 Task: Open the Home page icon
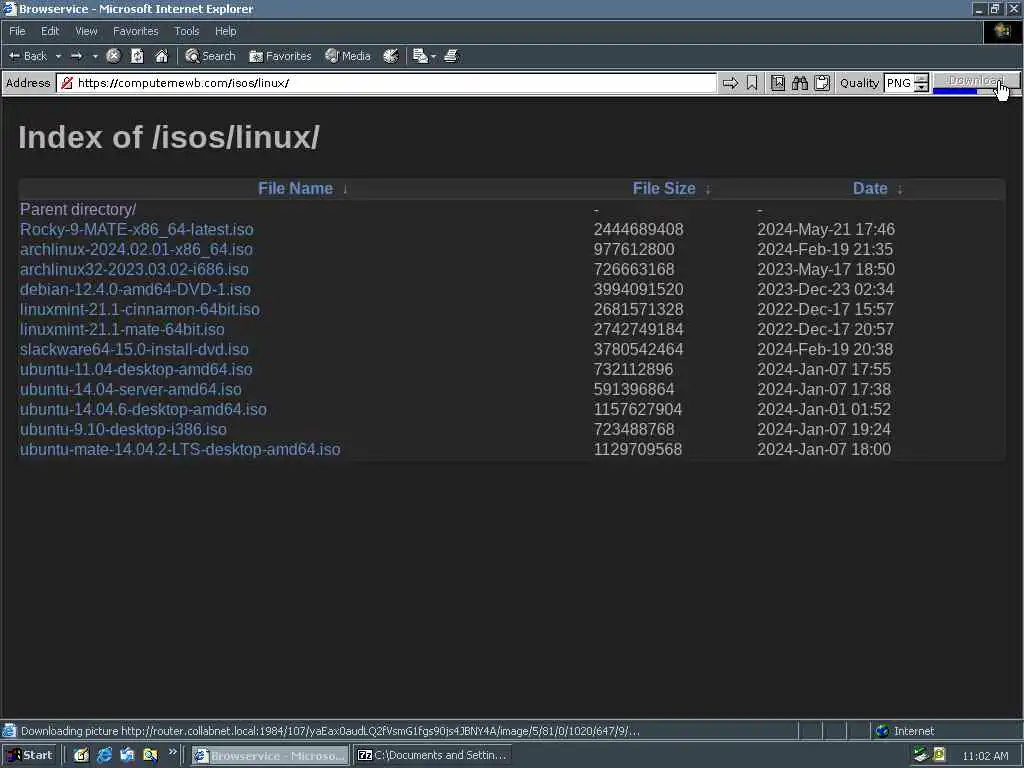pos(161,56)
